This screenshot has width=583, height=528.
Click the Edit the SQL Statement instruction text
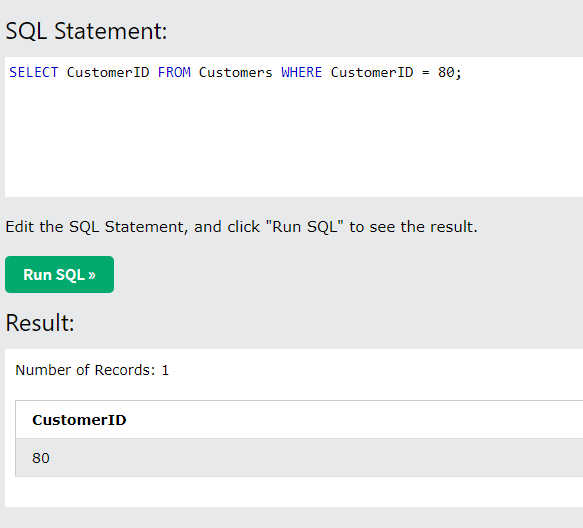[x=241, y=226]
